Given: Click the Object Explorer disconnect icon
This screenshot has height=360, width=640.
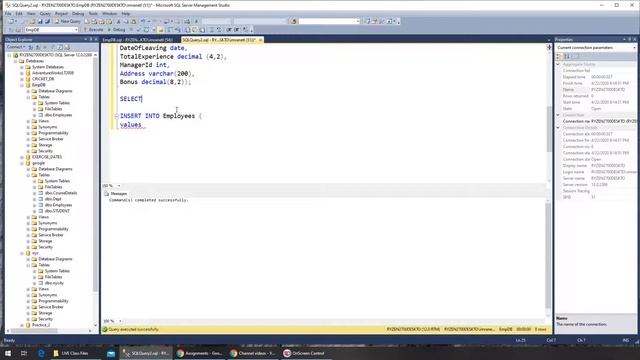Looking at the screenshot, I should coord(38,47).
